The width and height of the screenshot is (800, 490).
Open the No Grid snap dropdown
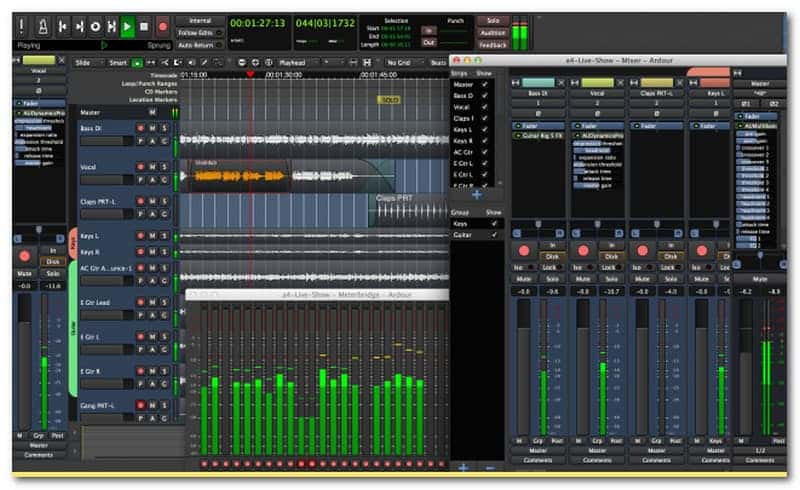(404, 63)
